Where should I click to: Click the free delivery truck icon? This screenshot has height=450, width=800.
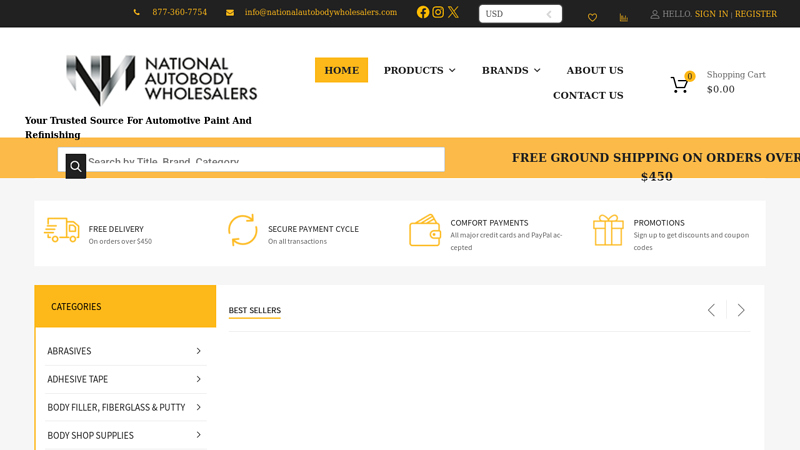click(x=62, y=230)
